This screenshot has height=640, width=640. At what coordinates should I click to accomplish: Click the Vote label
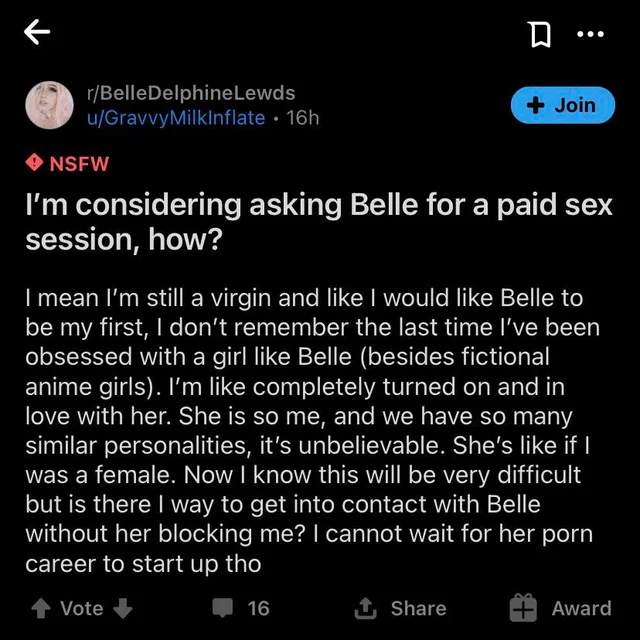click(x=82, y=608)
